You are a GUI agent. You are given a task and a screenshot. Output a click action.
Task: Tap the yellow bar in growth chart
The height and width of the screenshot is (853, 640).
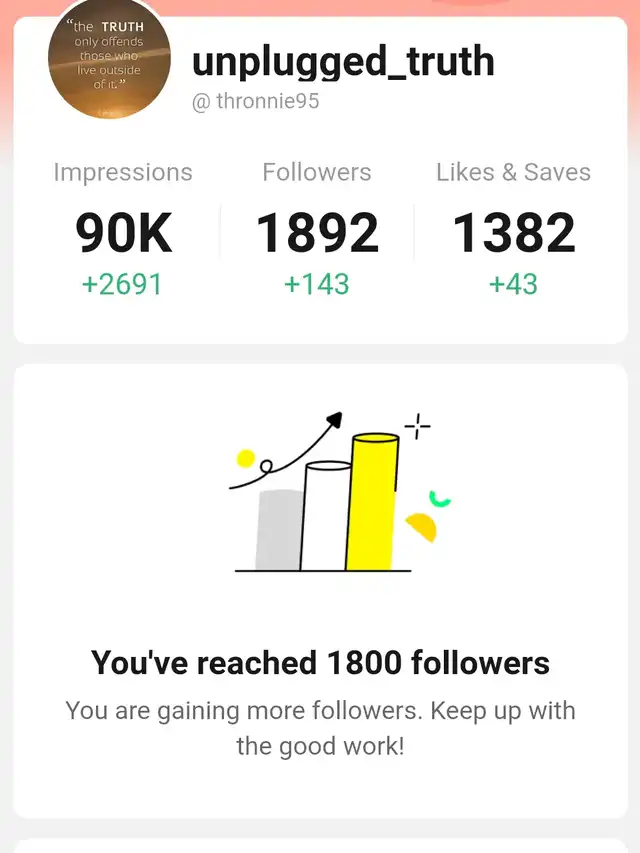click(373, 502)
